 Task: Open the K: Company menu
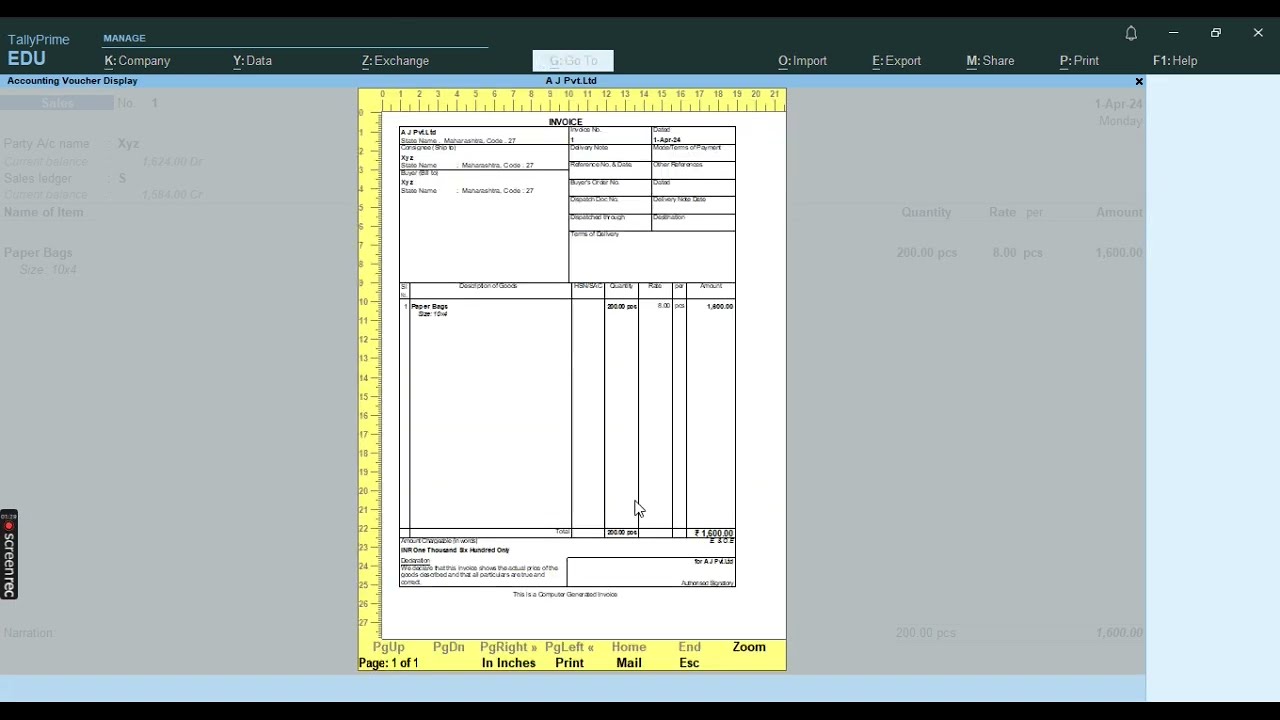tap(137, 61)
